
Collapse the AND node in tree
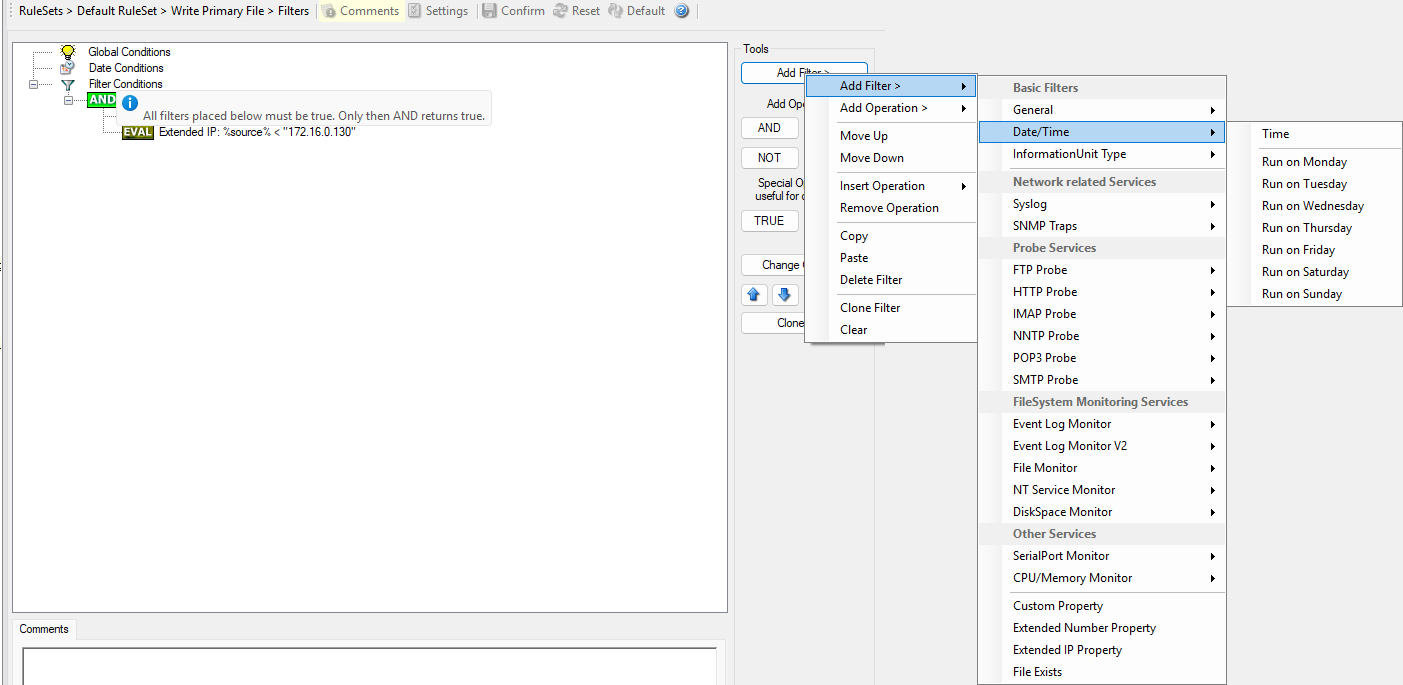[x=68, y=100]
